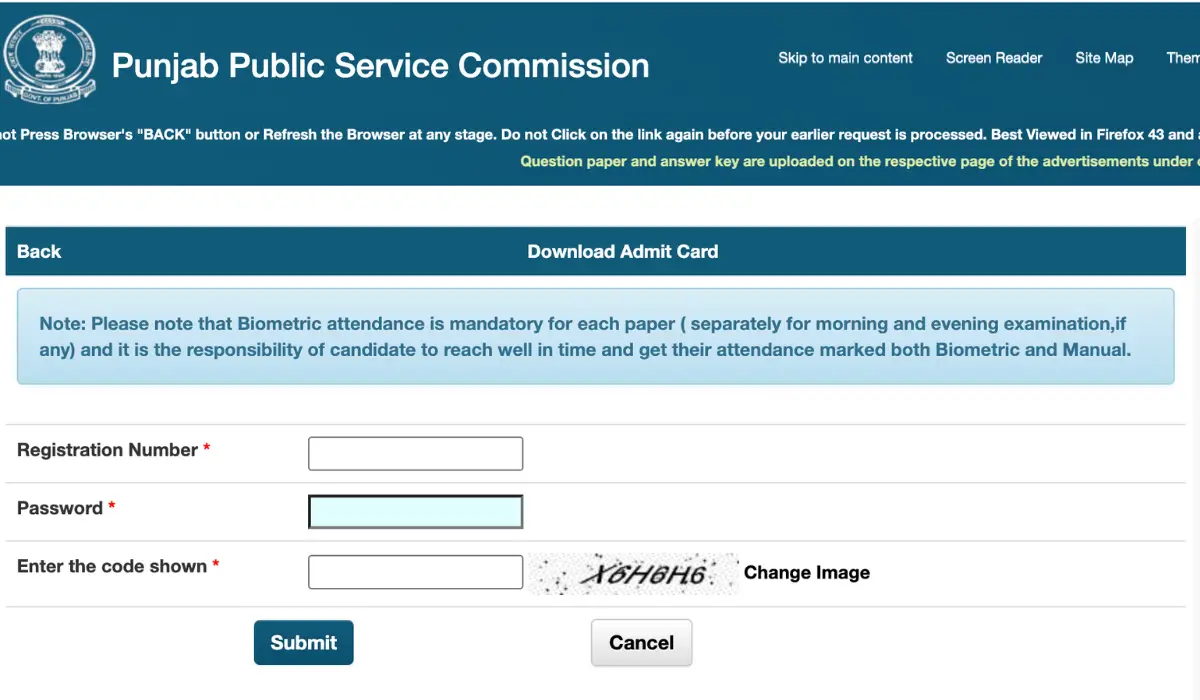This screenshot has height=700, width=1200.
Task: Click the Punjab Public Service Commission title text
Action: (380, 65)
